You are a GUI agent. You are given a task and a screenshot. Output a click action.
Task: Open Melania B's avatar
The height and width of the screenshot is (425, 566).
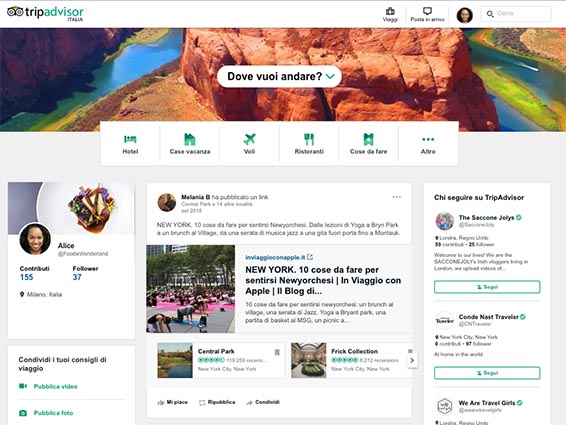point(167,203)
